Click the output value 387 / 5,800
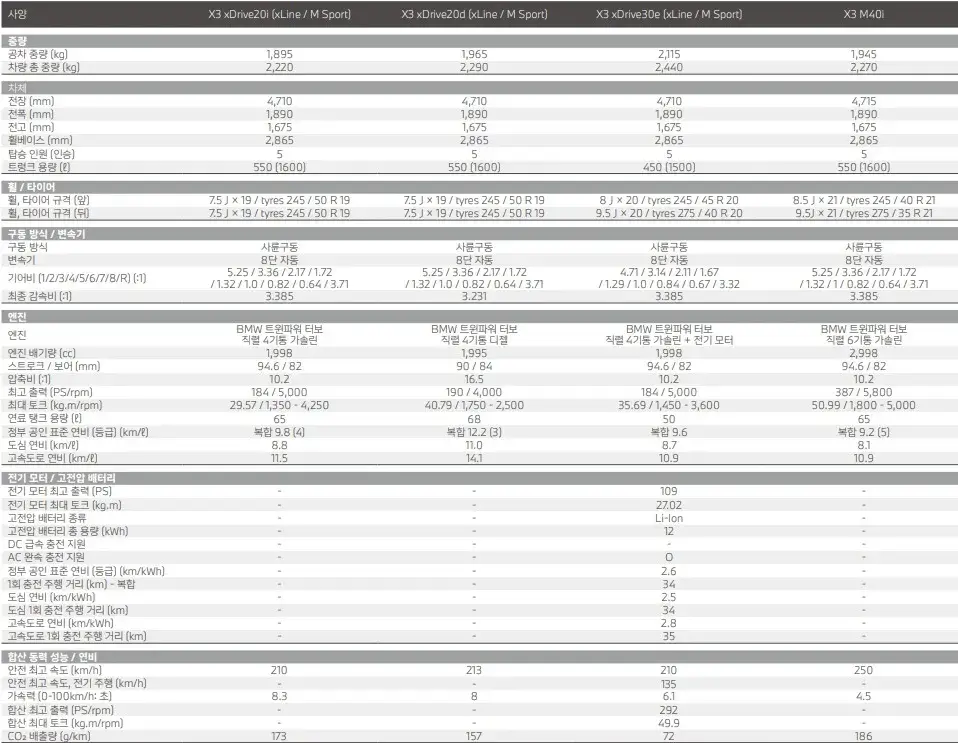 point(863,392)
